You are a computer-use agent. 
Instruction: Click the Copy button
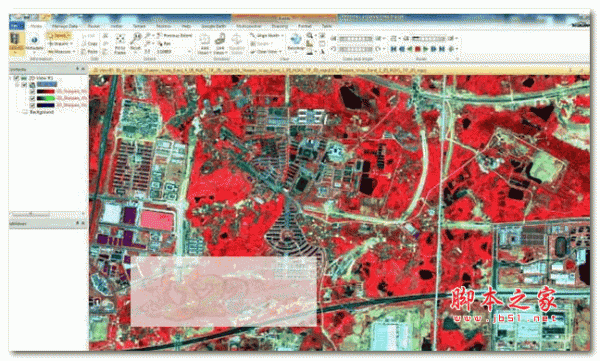pos(90,44)
